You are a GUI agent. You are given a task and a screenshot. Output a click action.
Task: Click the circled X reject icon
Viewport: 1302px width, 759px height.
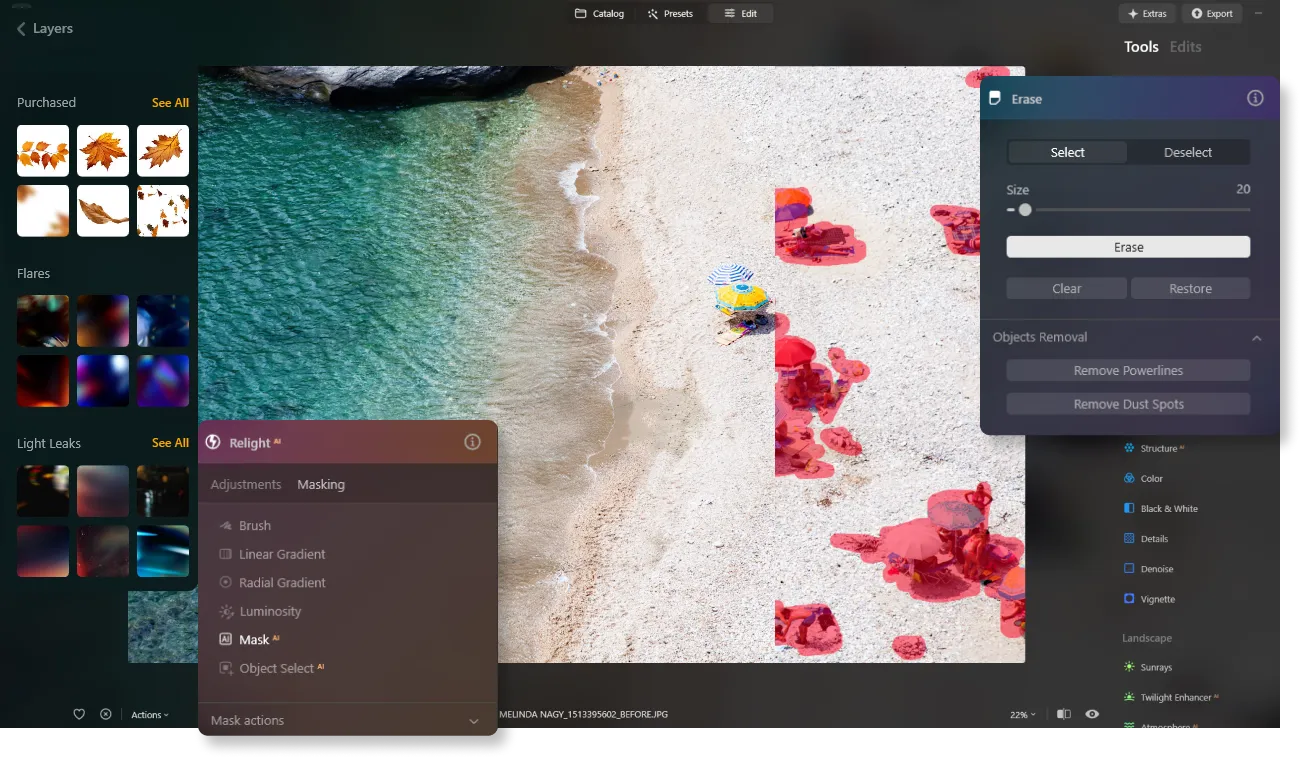coord(106,714)
